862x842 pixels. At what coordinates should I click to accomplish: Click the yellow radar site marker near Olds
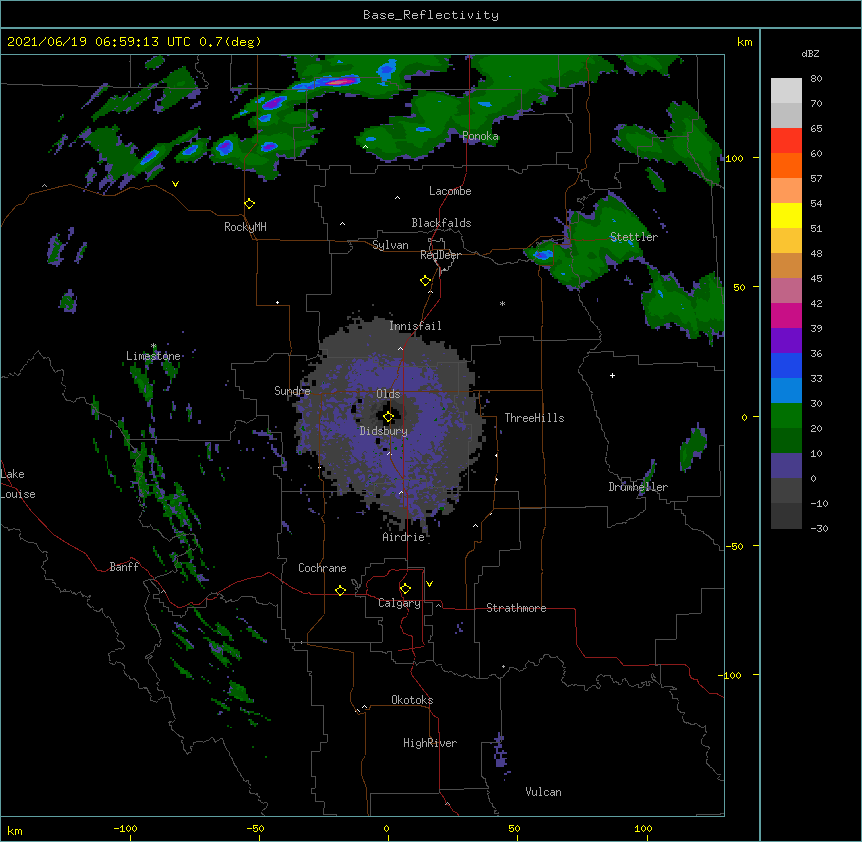pyautogui.click(x=388, y=417)
